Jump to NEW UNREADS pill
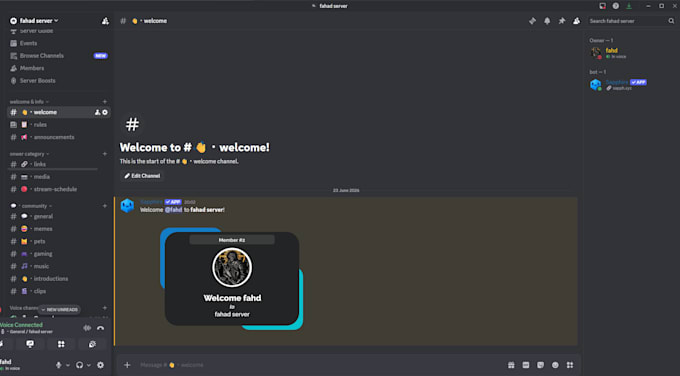 tap(59, 310)
